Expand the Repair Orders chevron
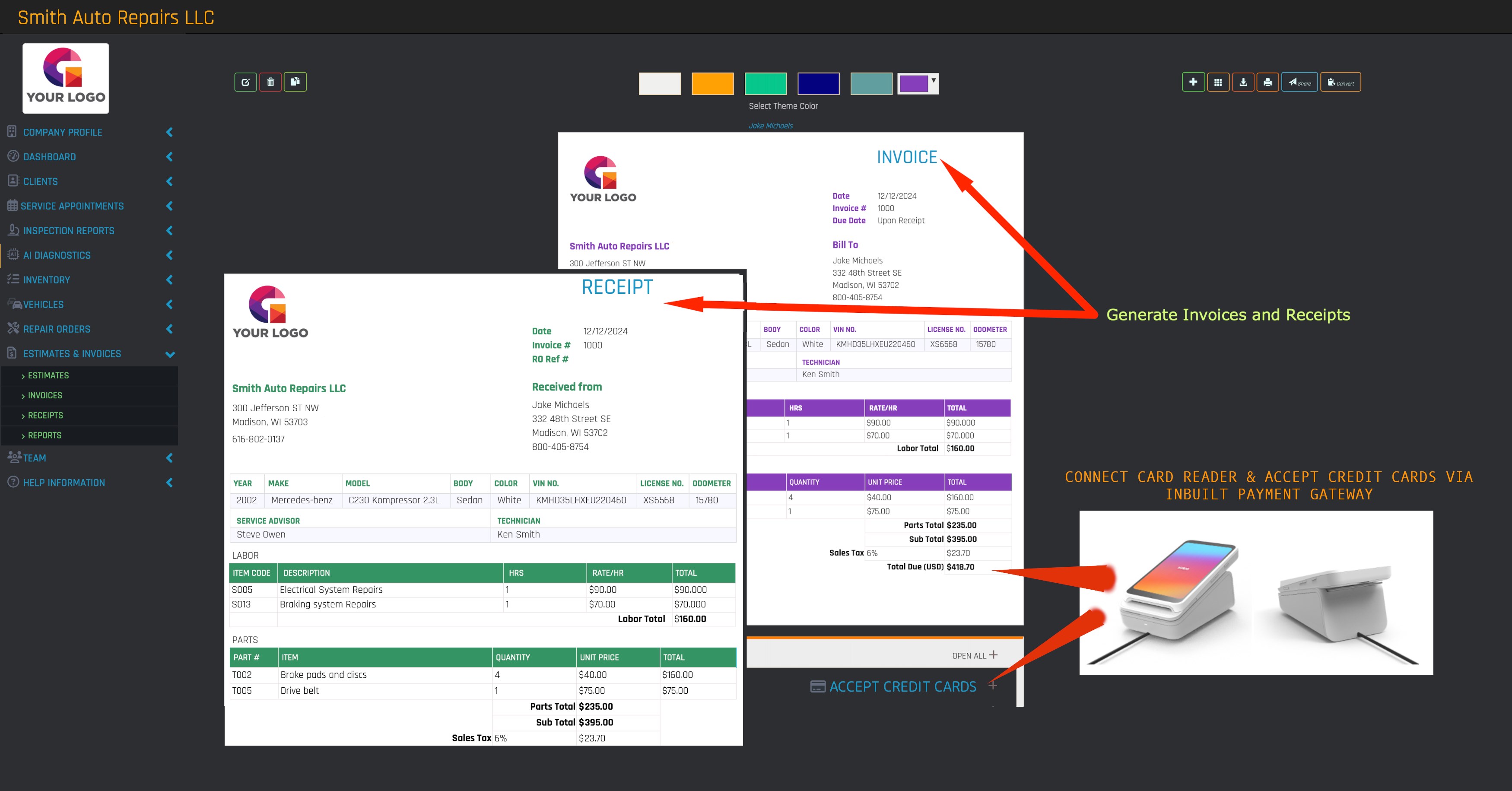Image resolution: width=1512 pixels, height=791 pixels. [x=170, y=329]
